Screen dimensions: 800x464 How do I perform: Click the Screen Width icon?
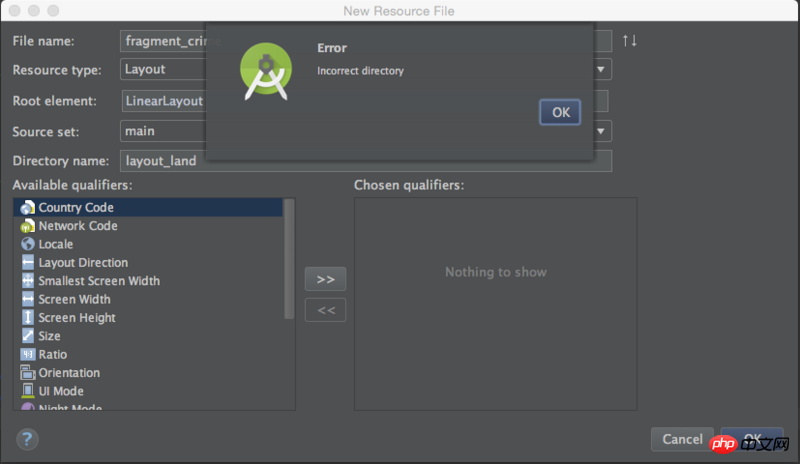coord(28,299)
